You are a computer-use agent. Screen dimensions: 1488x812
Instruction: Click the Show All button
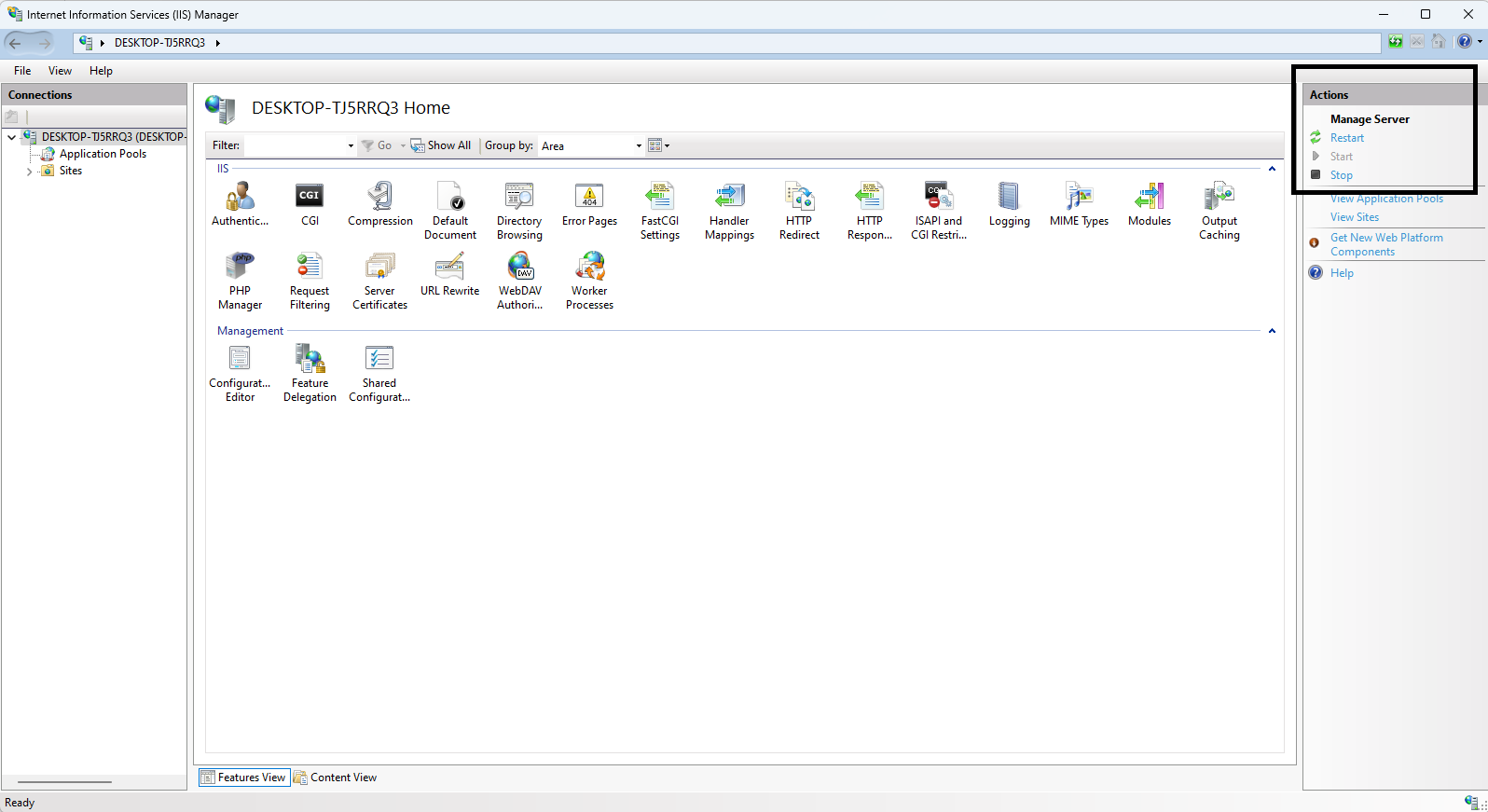441,145
